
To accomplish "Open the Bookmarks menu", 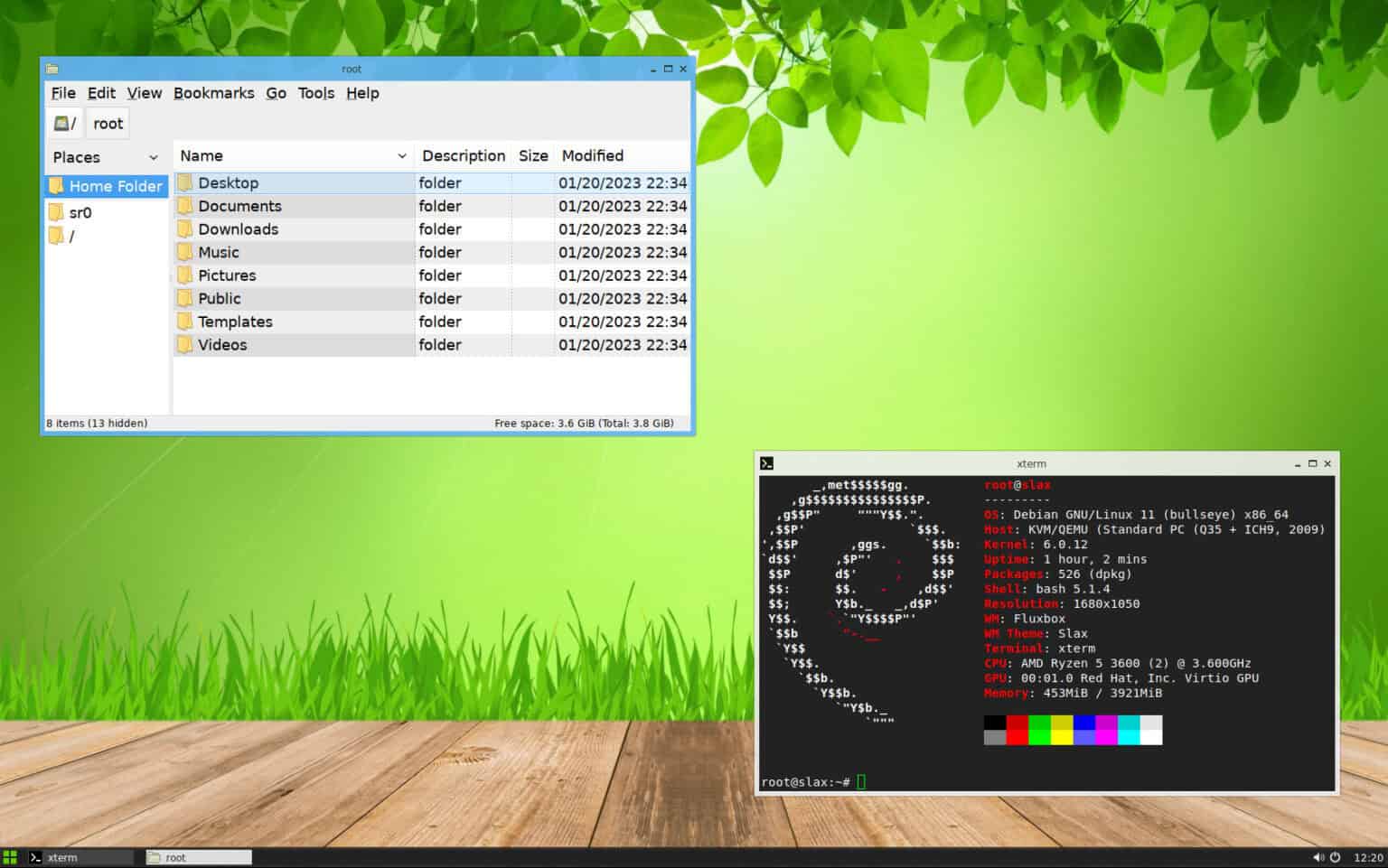I will (213, 93).
